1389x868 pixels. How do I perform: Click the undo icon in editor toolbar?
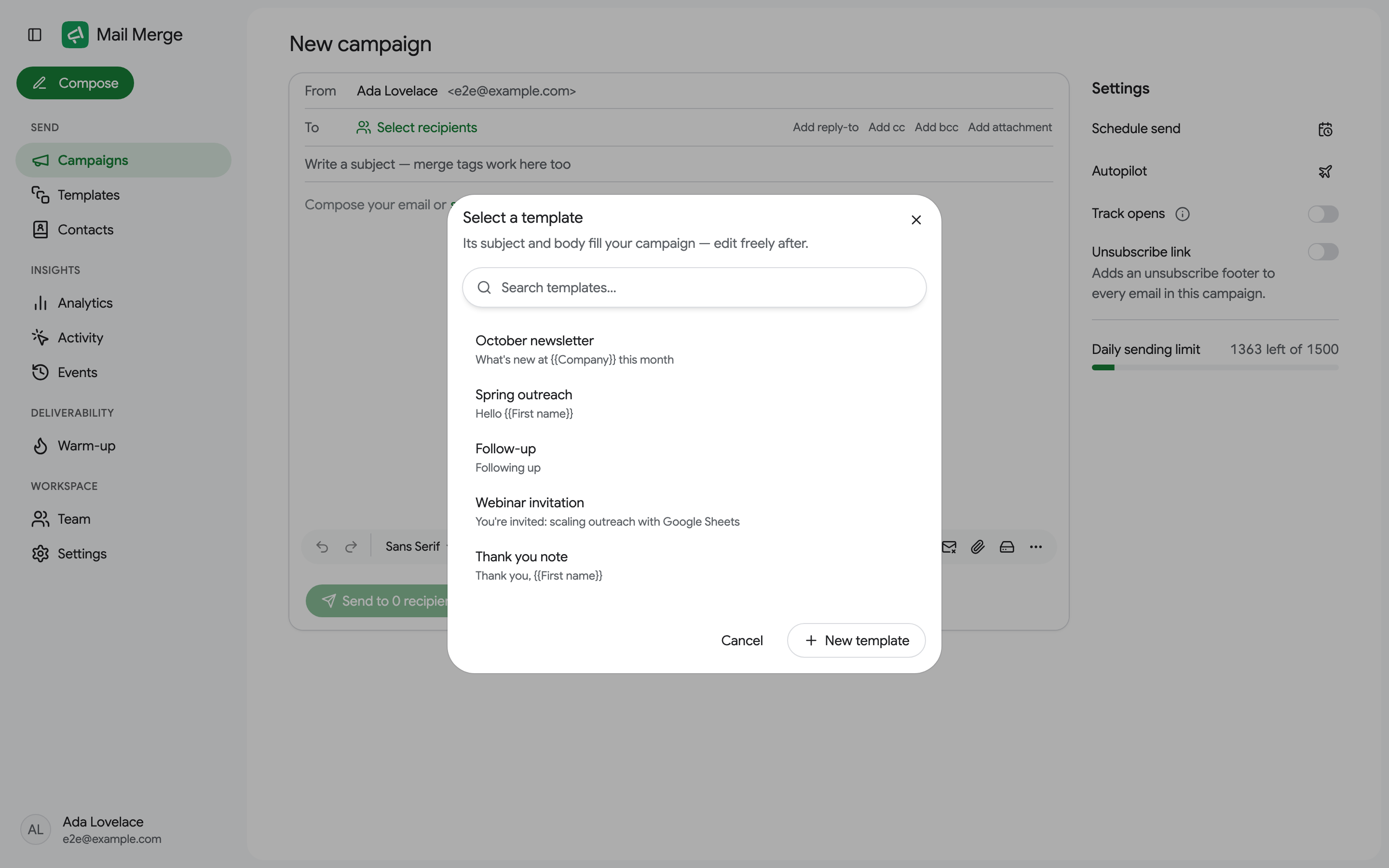(x=322, y=547)
